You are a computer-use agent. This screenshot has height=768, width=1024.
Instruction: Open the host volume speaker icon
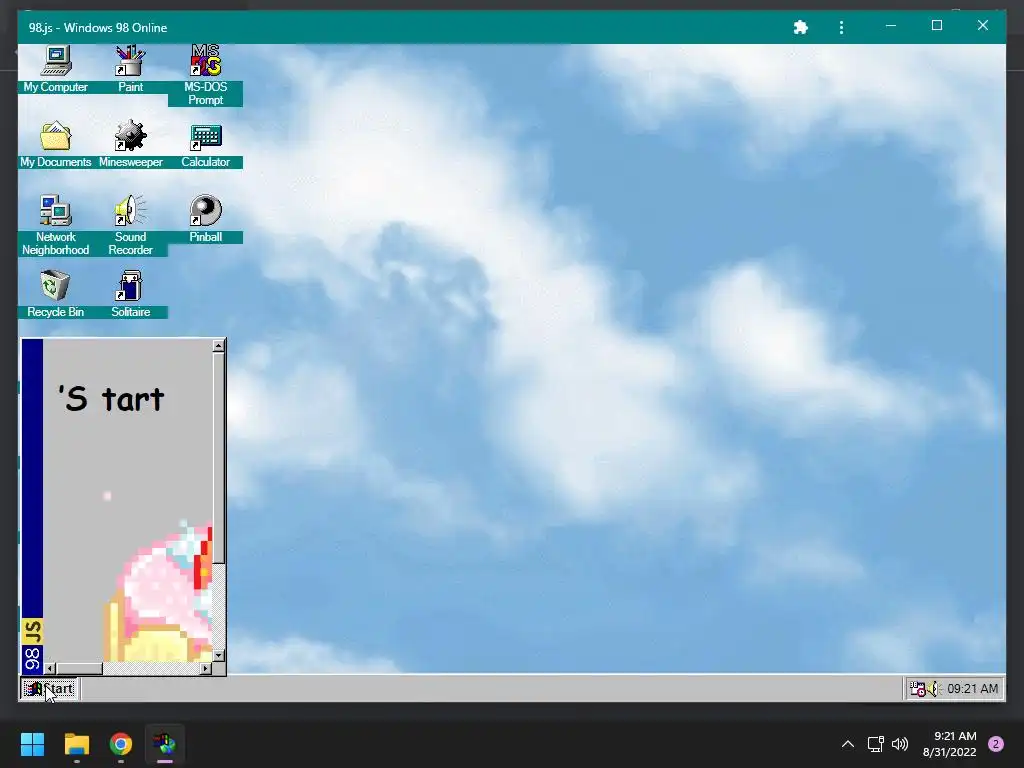(x=900, y=744)
